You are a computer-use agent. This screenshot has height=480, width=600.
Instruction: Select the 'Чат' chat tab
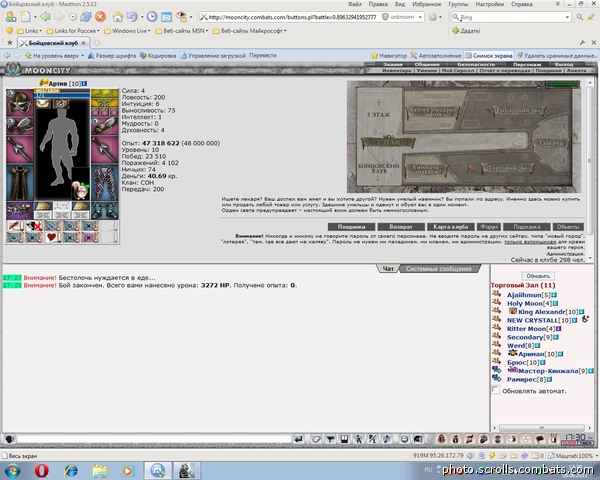point(388,269)
